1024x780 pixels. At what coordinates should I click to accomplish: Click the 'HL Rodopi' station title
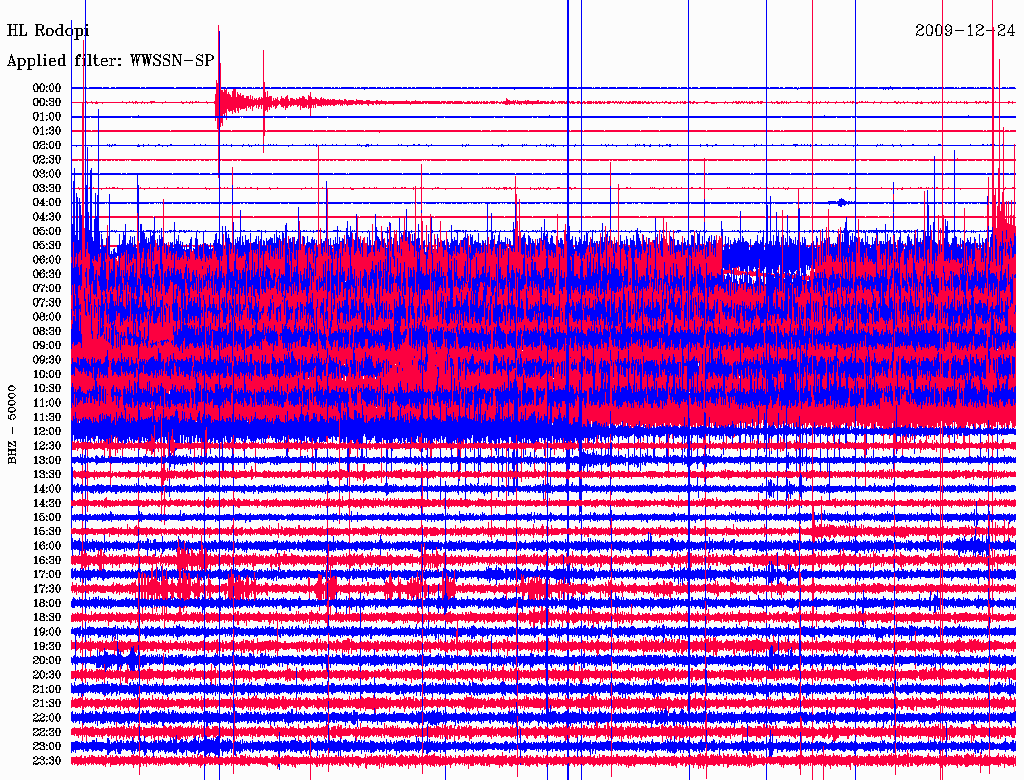pos(48,31)
